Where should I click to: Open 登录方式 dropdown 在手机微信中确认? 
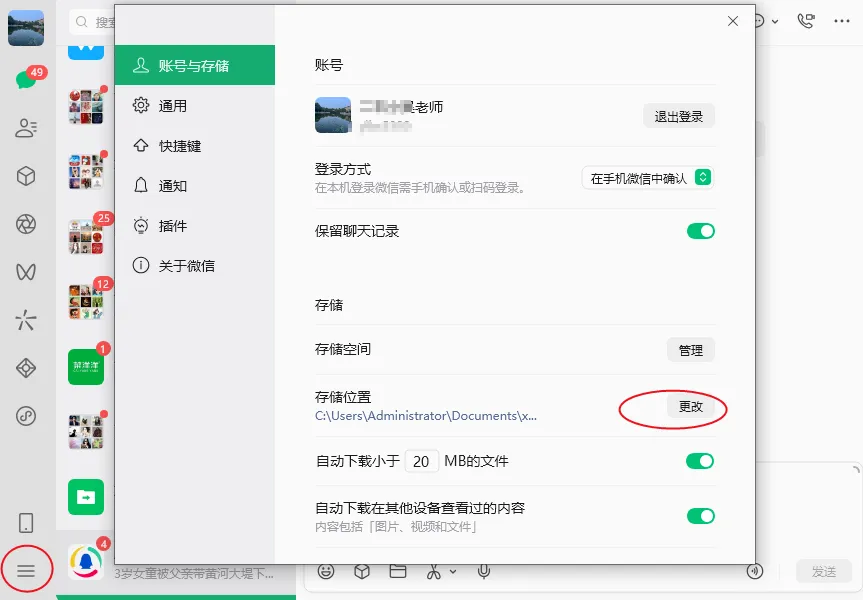coord(648,178)
